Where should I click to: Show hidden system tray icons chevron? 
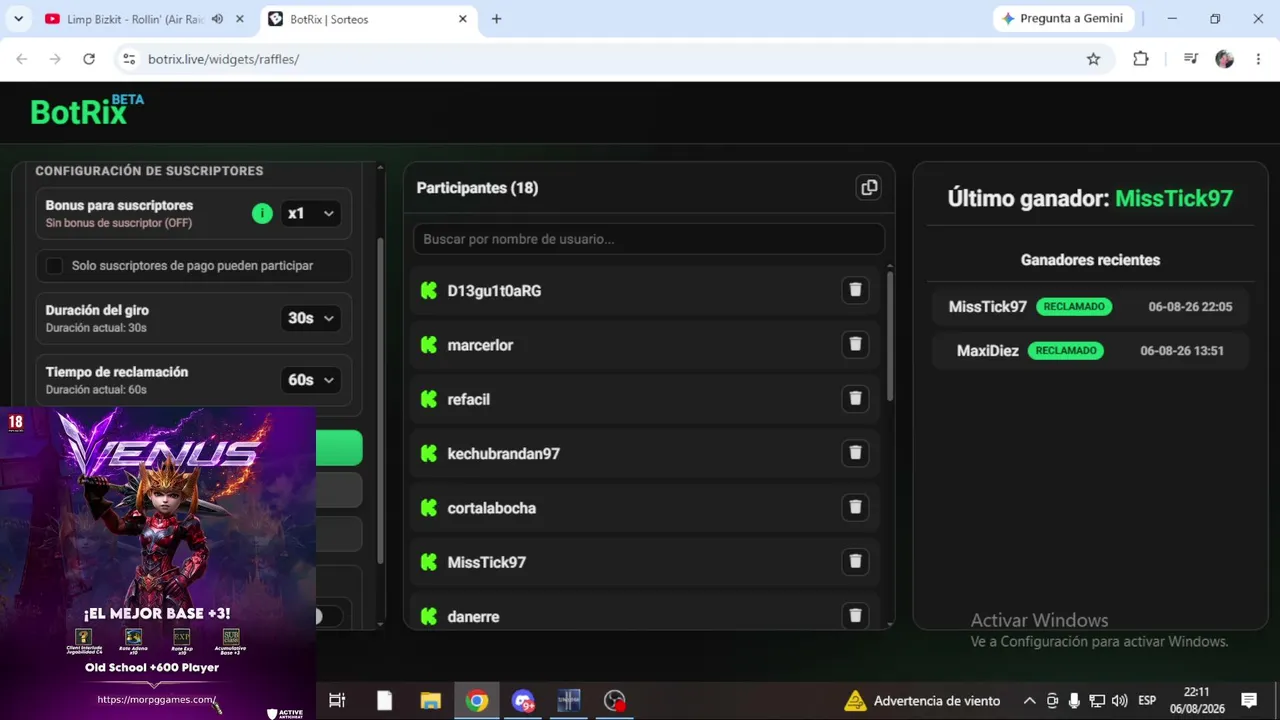[x=1029, y=701]
